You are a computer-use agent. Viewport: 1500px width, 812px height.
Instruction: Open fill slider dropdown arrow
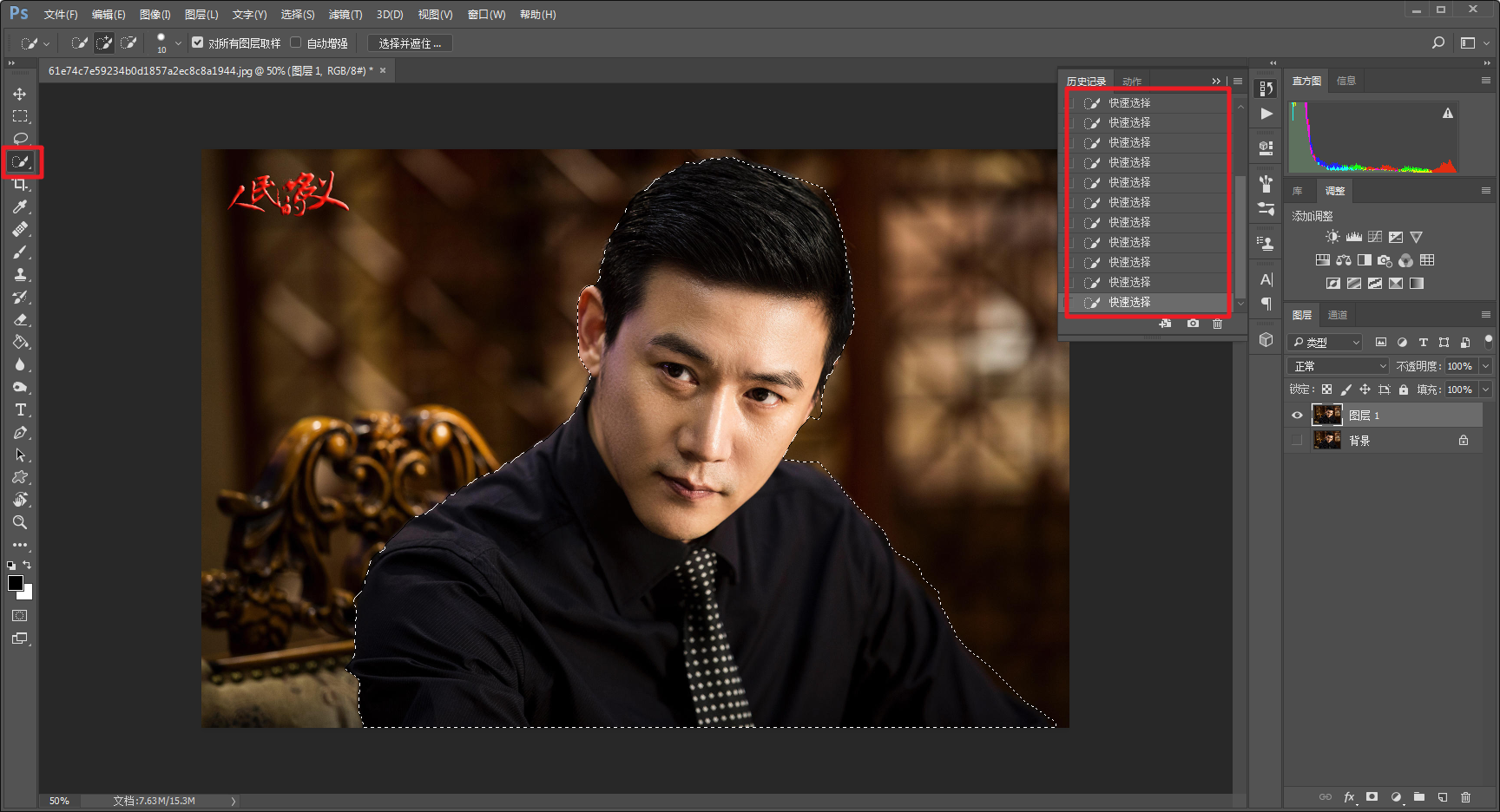(x=1485, y=390)
